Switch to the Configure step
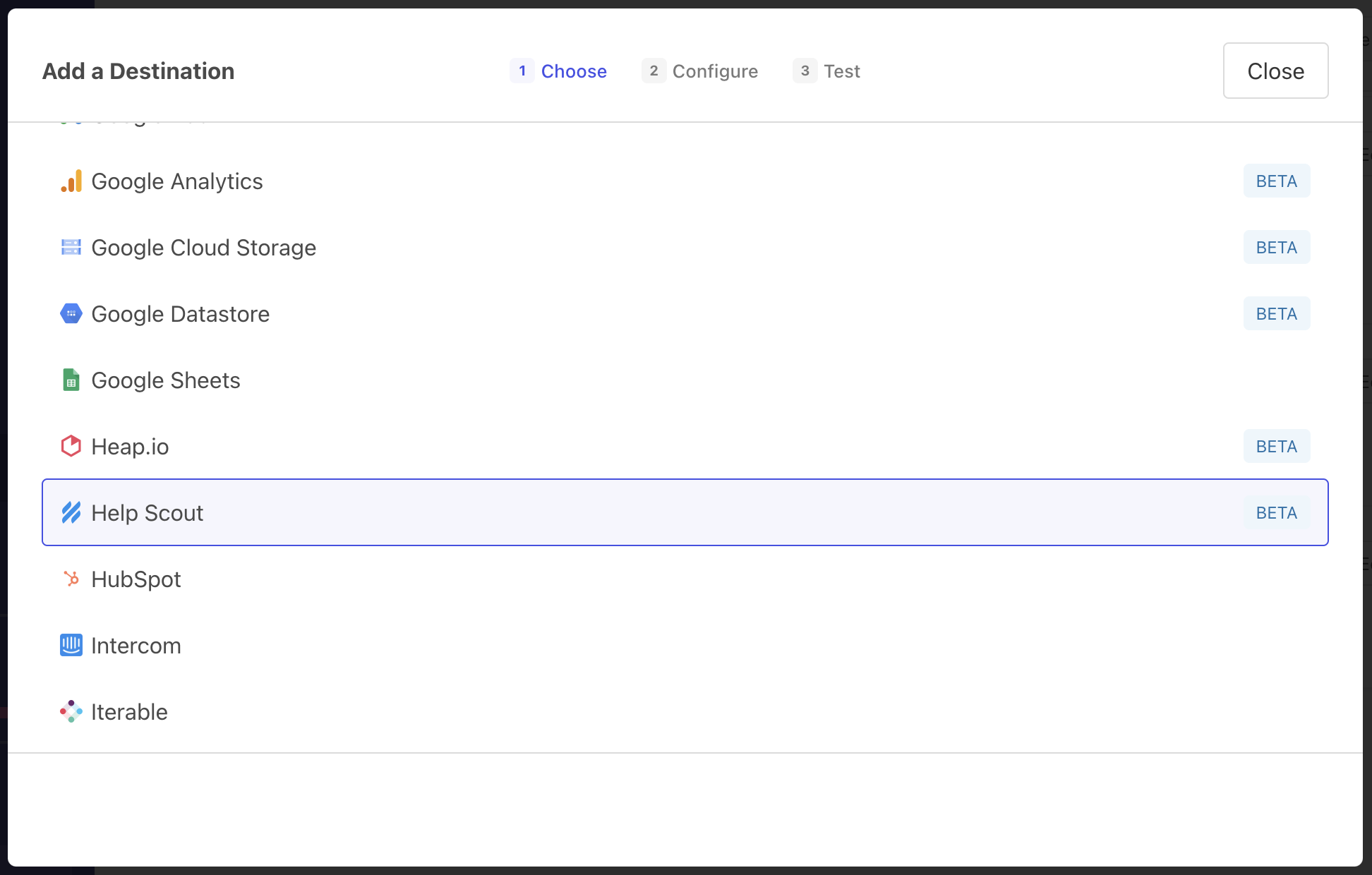This screenshot has height=875, width=1372. [x=699, y=71]
